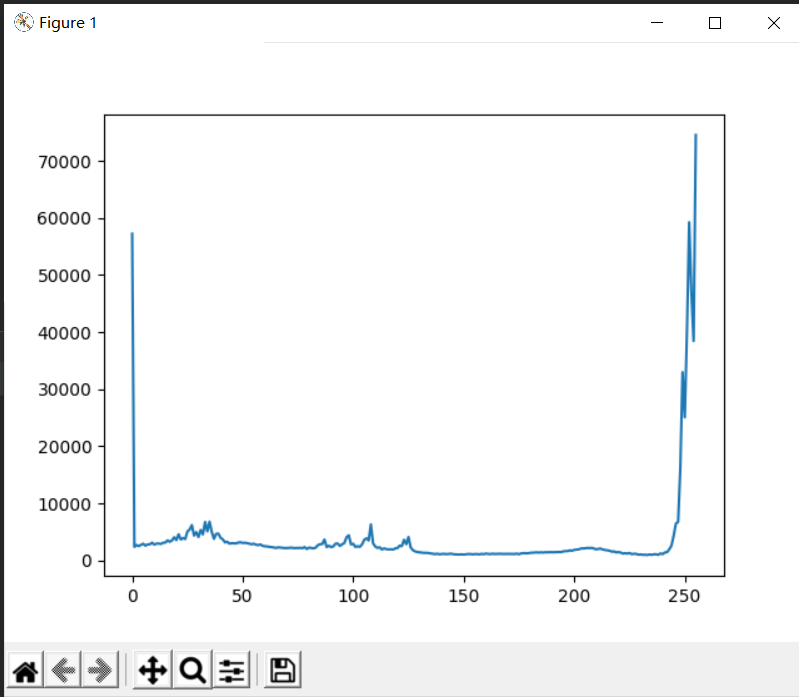Click the histogram spike top at x=0
Screen dimensions: 799x697
coord(132,234)
